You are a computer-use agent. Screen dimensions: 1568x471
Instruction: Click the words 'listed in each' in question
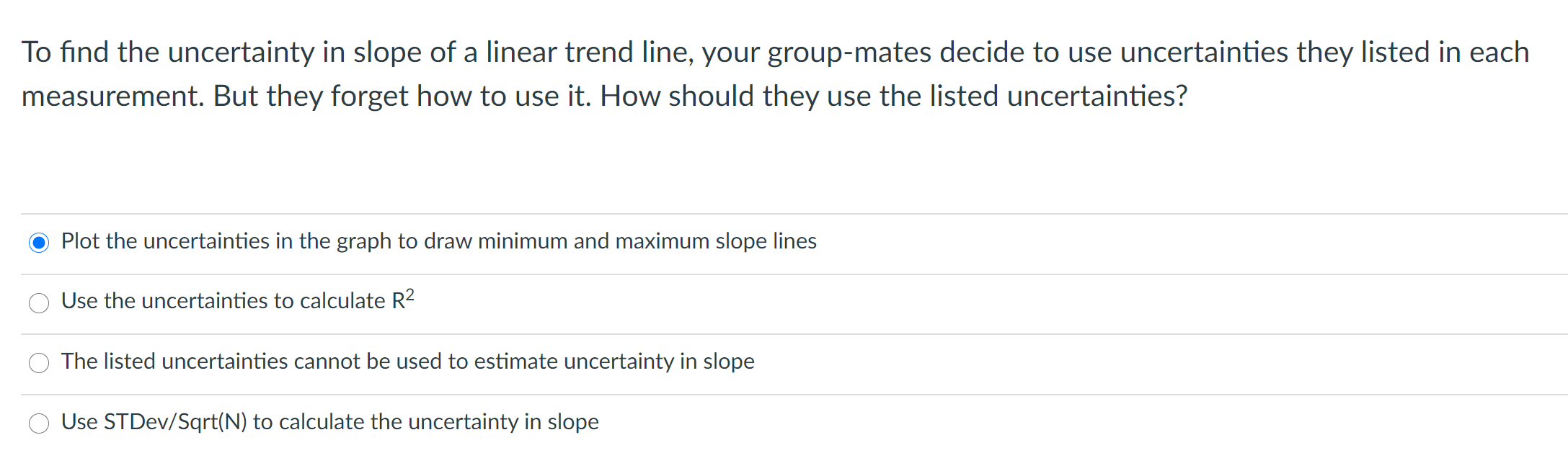tap(1445, 52)
